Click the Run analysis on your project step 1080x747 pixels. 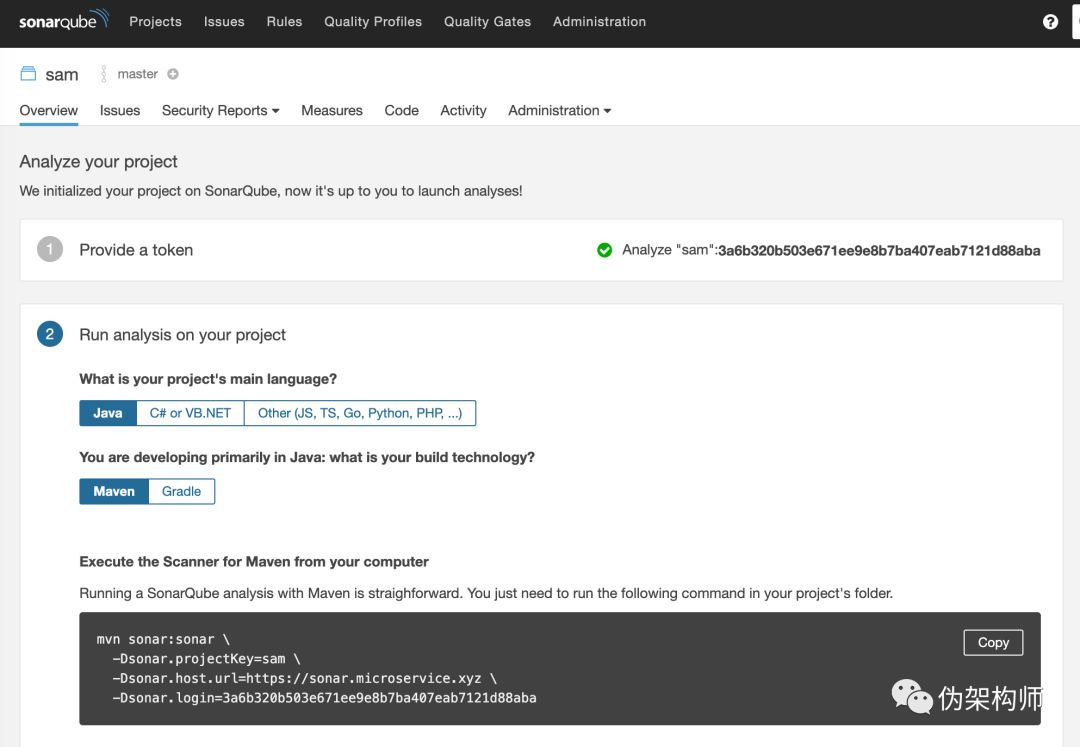tap(182, 335)
